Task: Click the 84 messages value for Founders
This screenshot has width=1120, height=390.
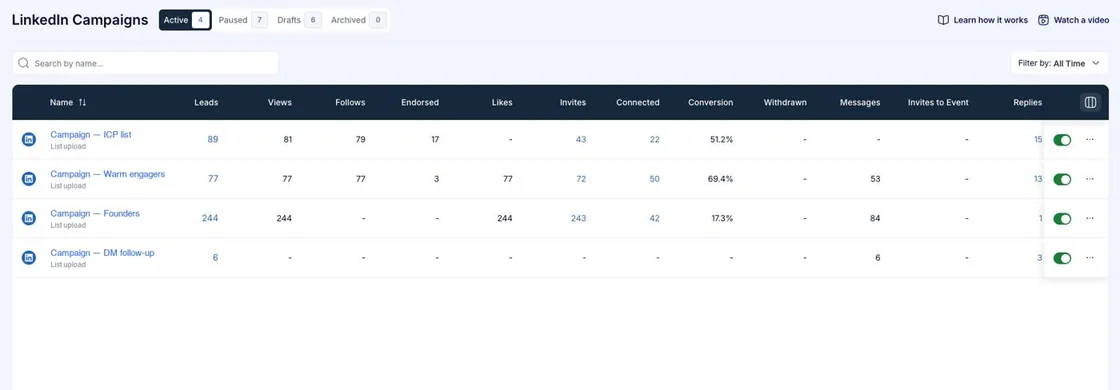Action: point(875,218)
